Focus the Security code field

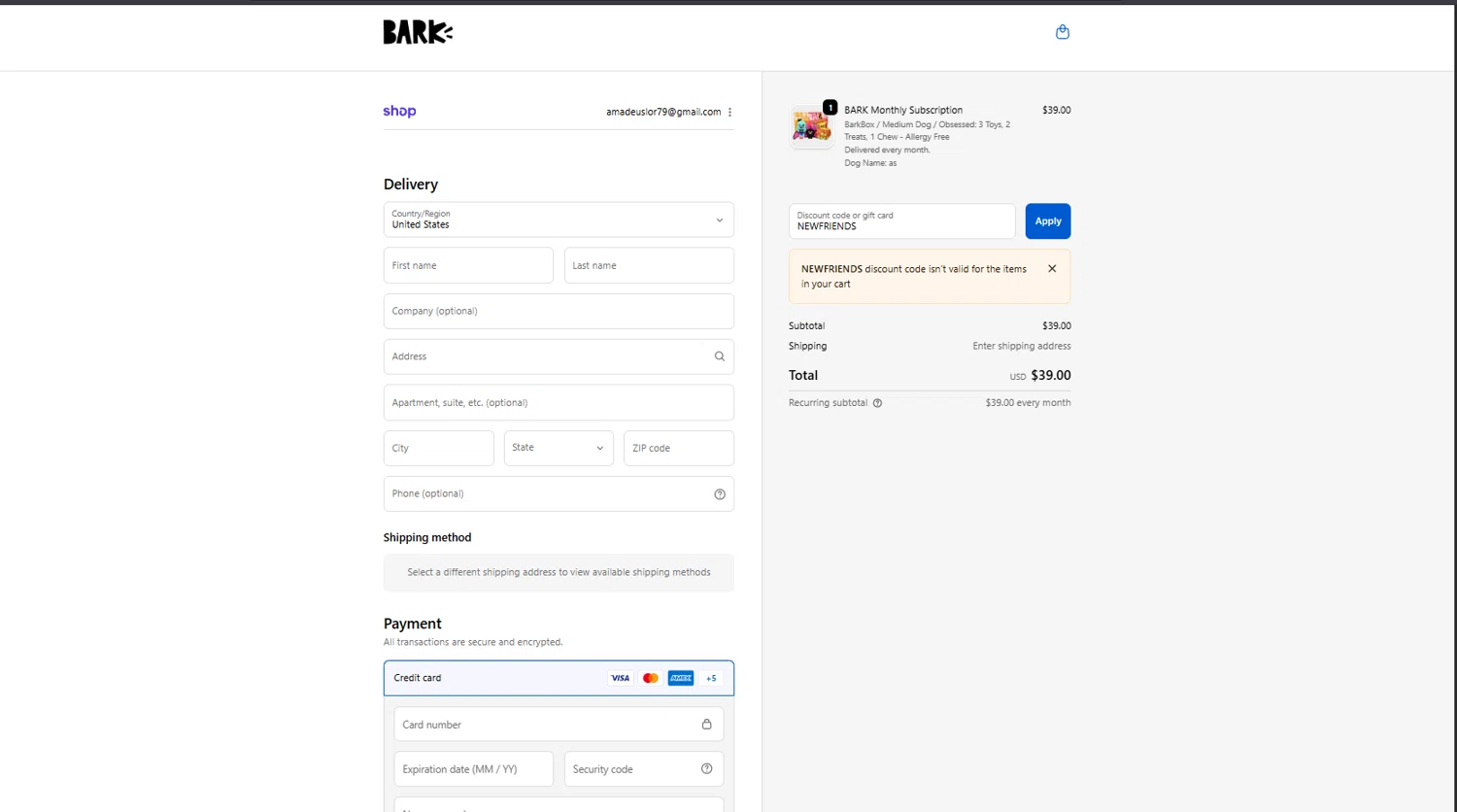[644, 769]
